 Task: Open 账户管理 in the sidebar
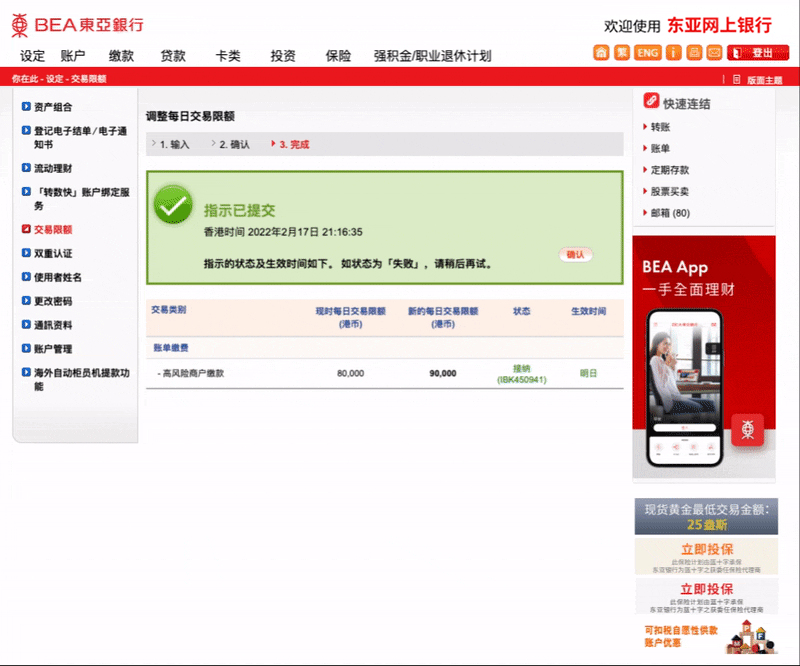tap(53, 349)
